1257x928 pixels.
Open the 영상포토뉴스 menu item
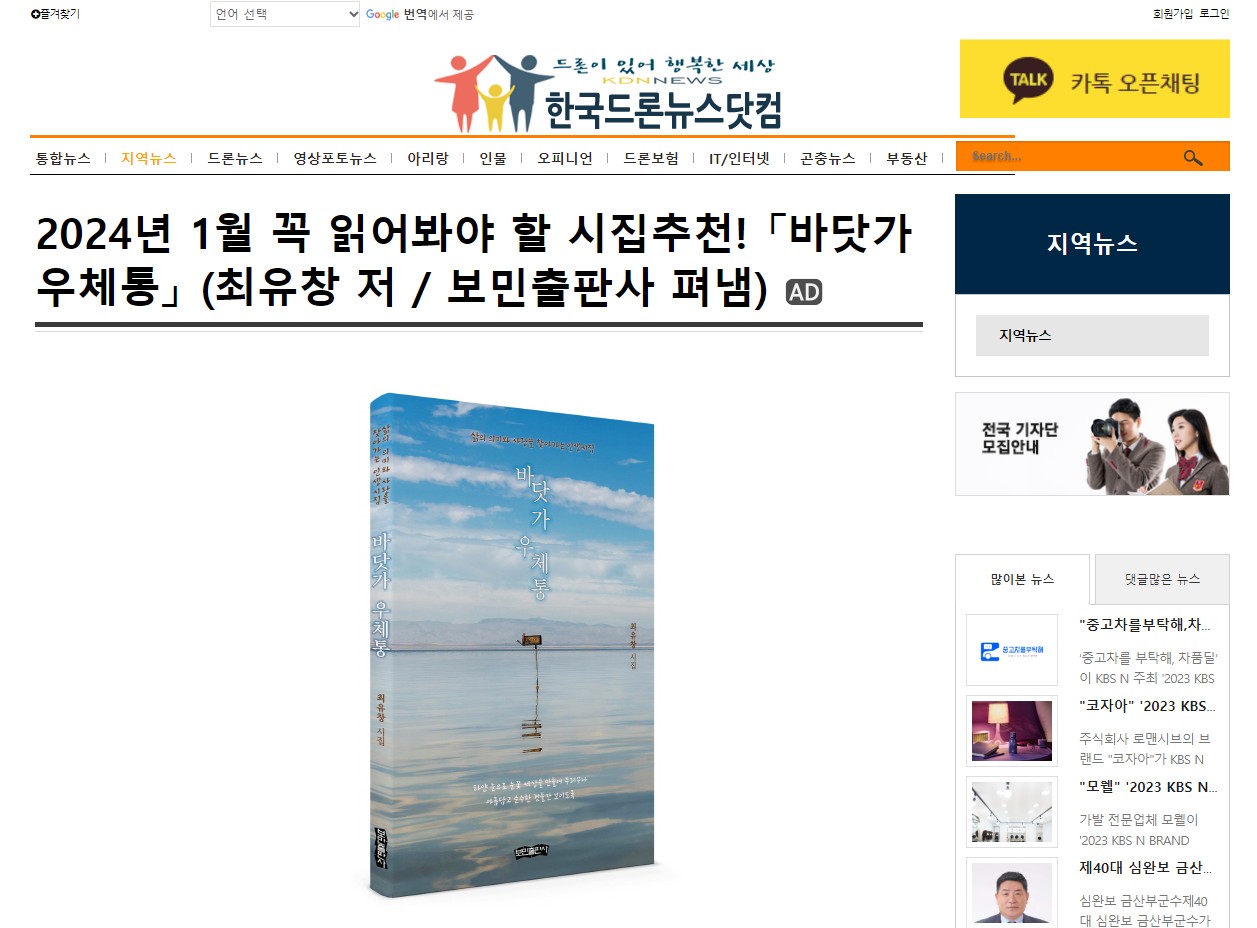(x=335, y=158)
